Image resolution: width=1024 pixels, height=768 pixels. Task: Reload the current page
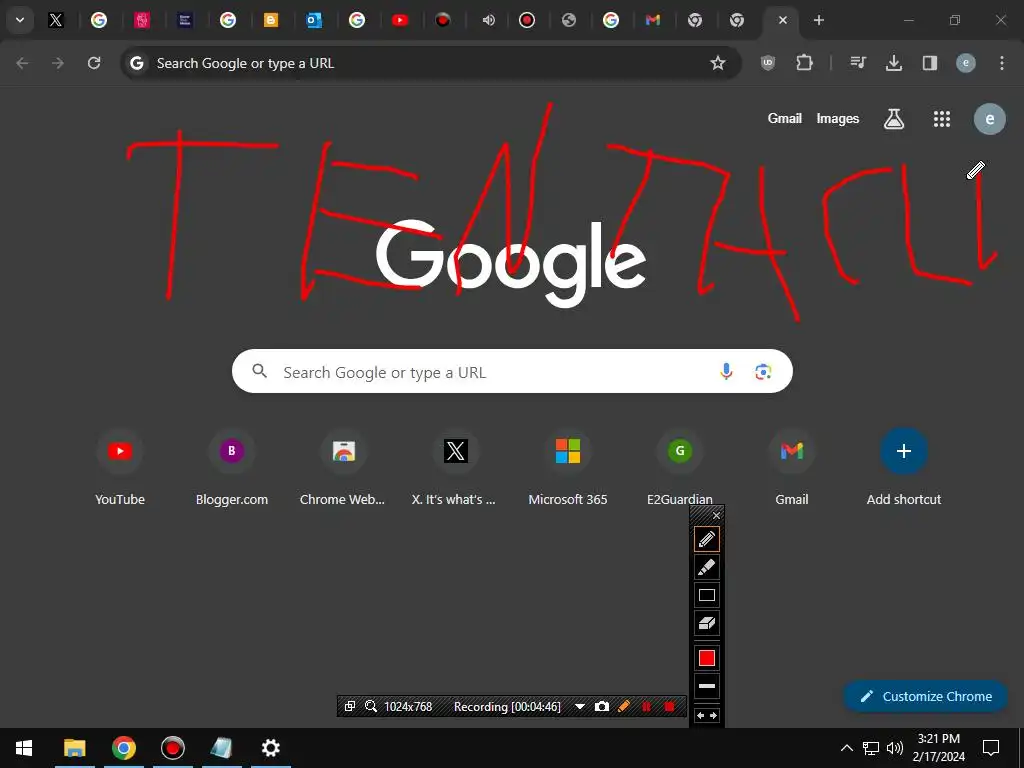94,63
